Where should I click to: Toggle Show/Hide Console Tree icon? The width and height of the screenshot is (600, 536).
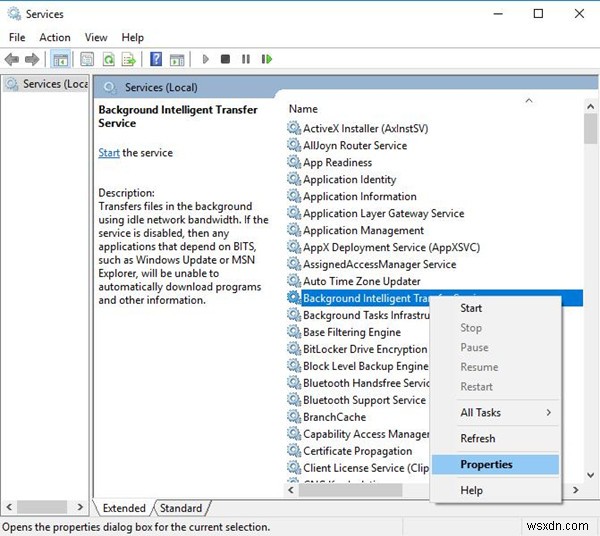tap(60, 59)
